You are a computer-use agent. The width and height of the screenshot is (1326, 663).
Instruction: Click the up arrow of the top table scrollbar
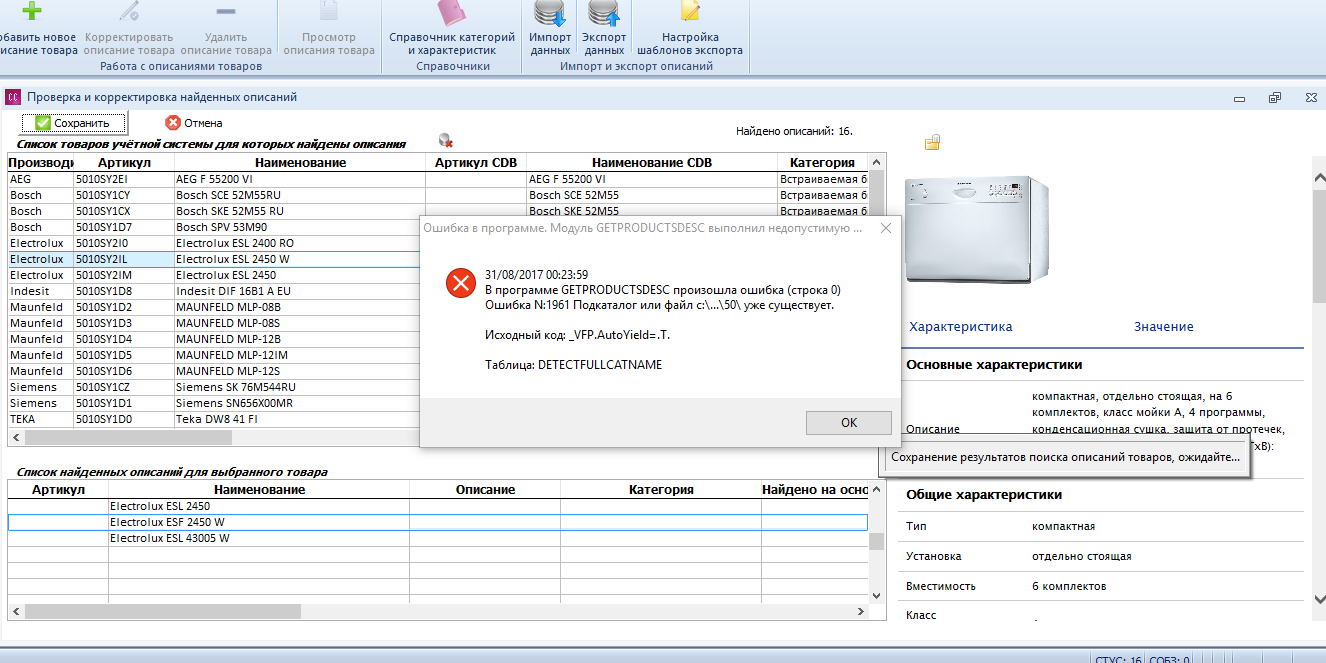pos(876,162)
